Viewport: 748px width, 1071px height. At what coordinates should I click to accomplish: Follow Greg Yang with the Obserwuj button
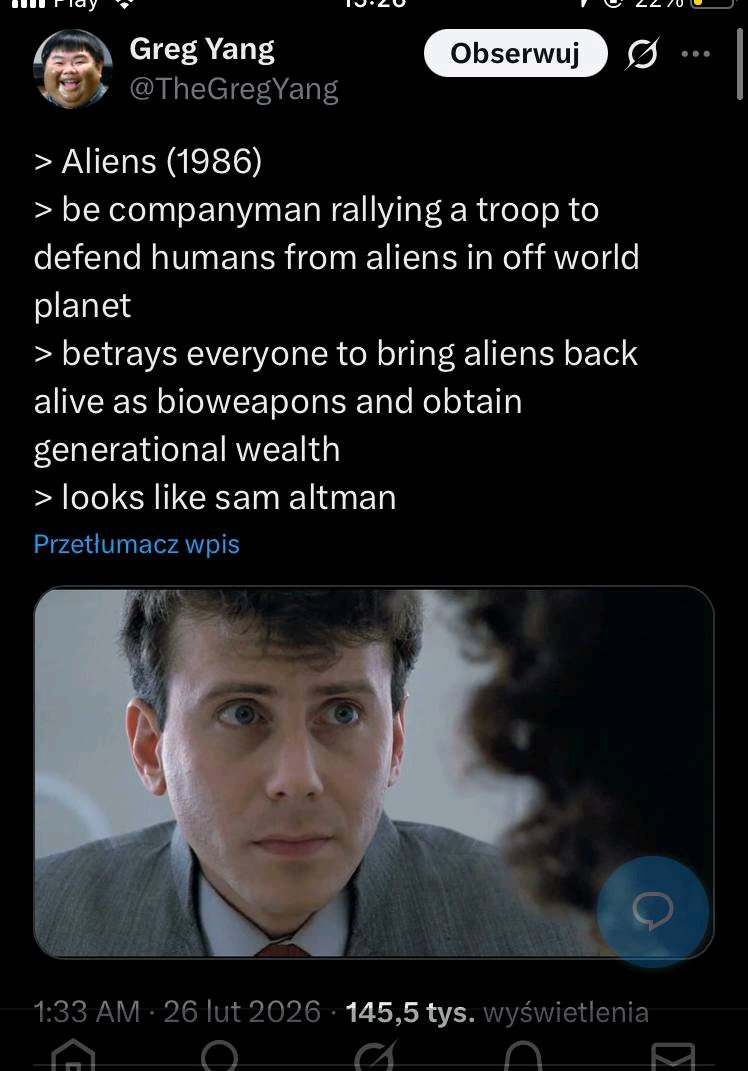(x=515, y=53)
